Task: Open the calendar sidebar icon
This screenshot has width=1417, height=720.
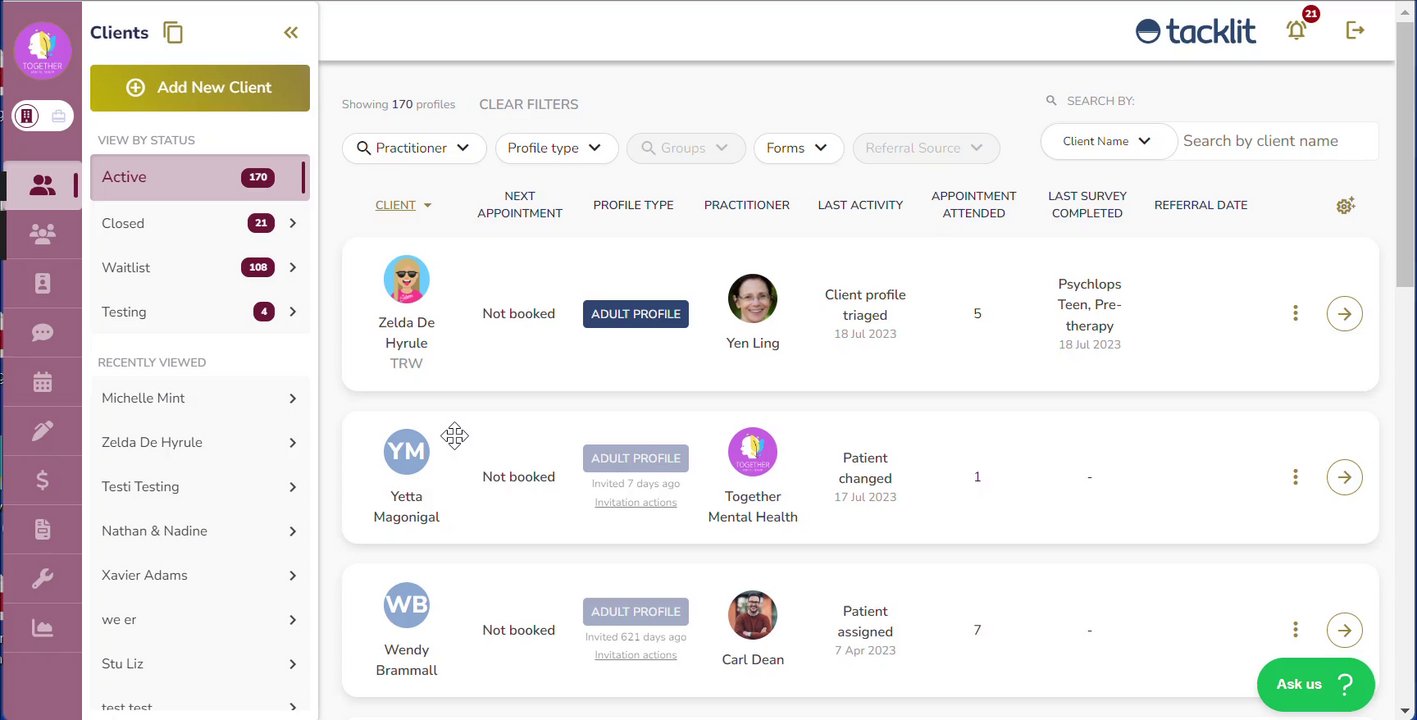Action: [42, 382]
